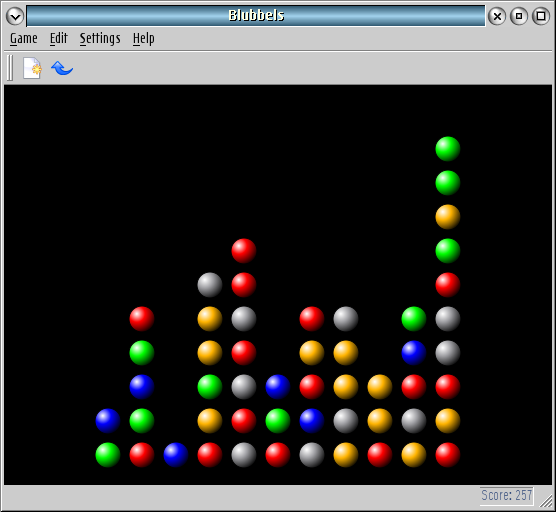Click the green ball at bottom-left corner
The width and height of the screenshot is (556, 512).
[108, 455]
